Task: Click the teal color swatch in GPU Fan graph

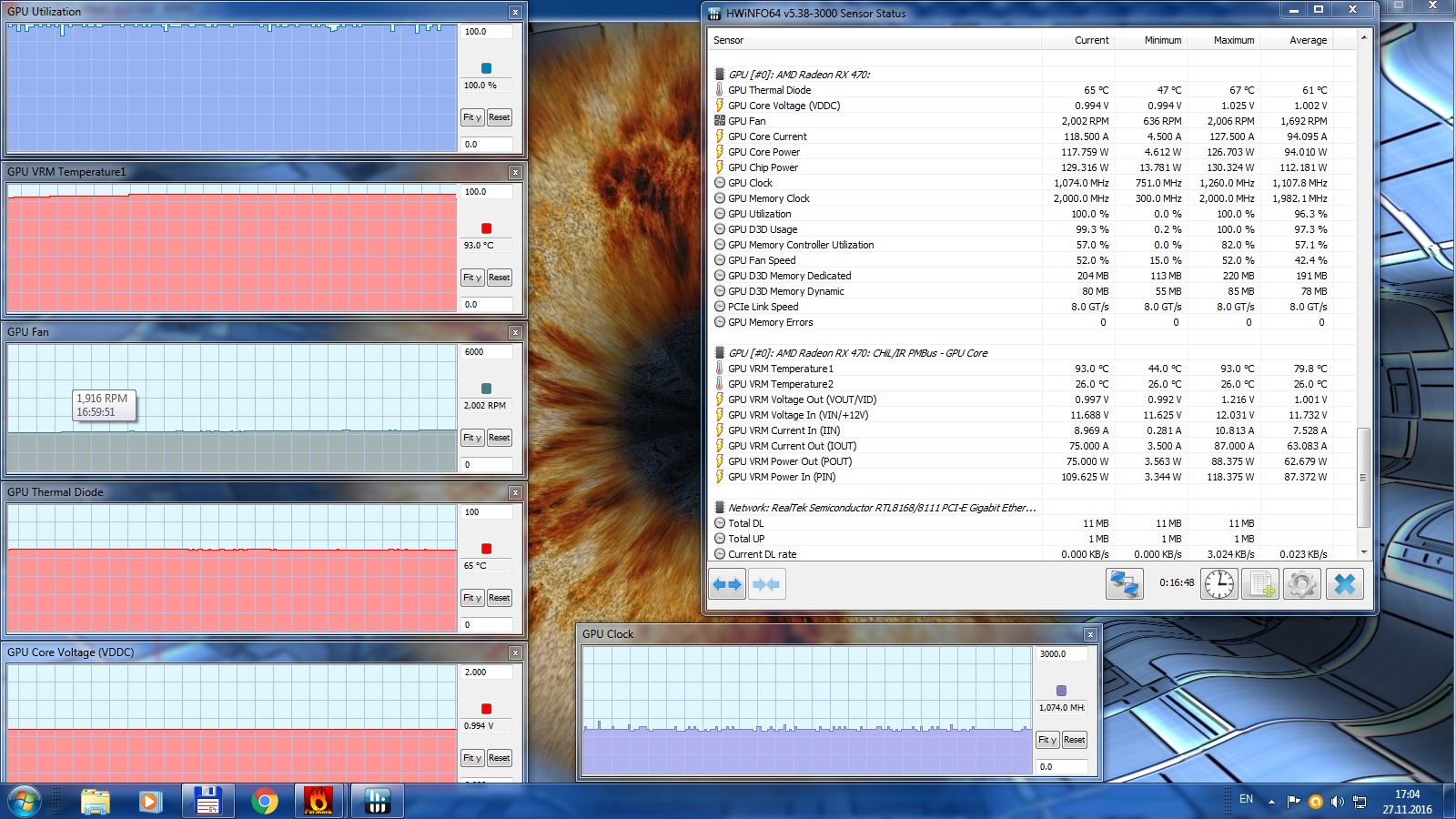Action: [x=486, y=389]
